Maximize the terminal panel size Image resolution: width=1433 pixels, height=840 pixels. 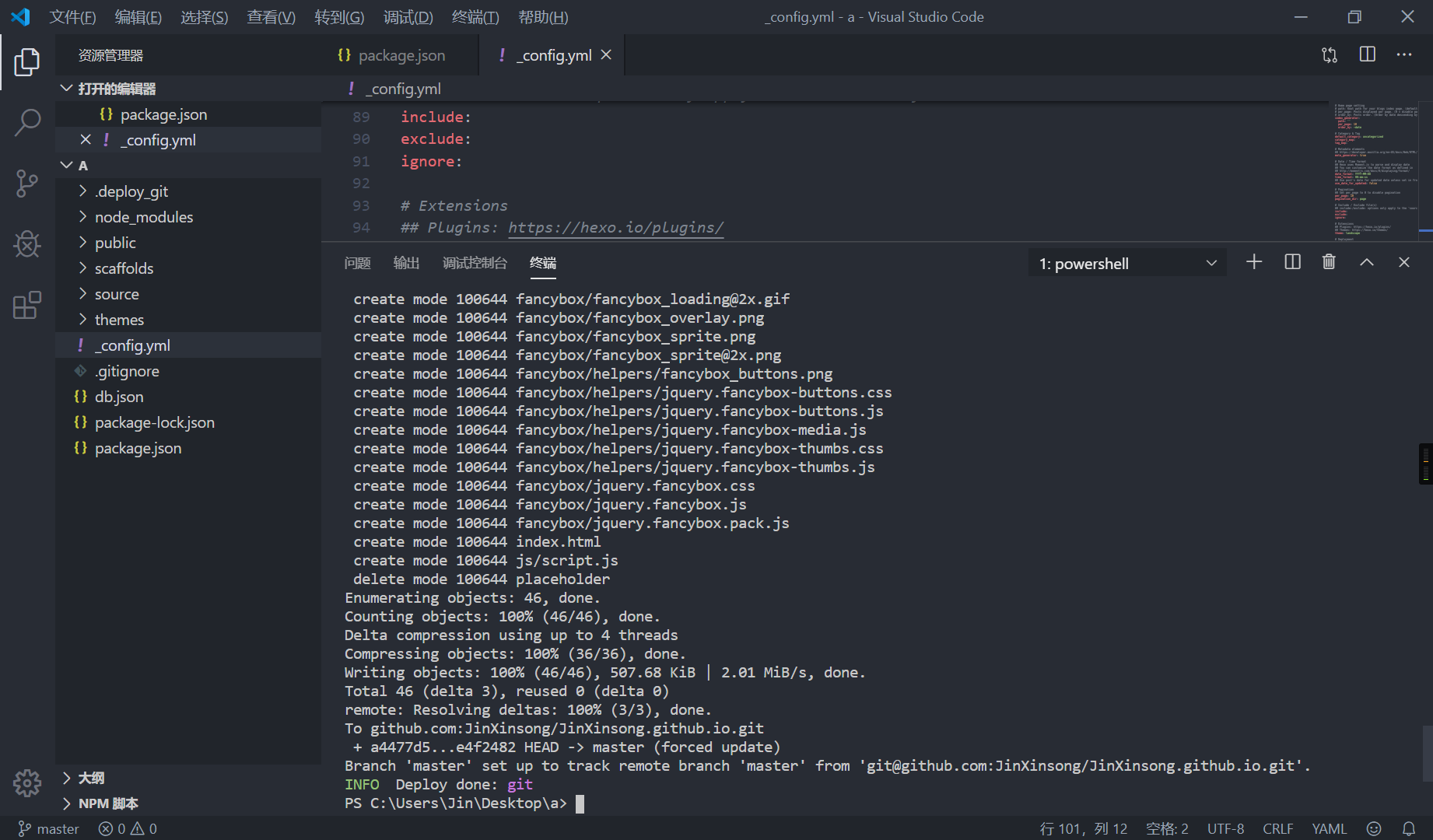pos(1366,262)
